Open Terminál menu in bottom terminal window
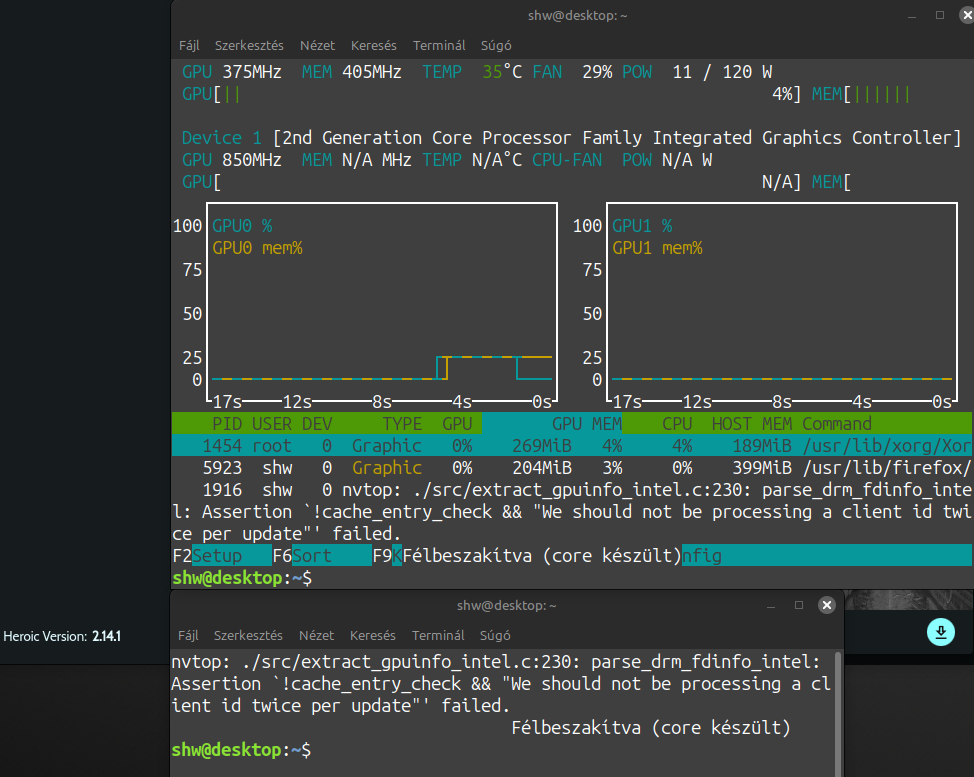Screen dimensions: 974x777 [438, 635]
